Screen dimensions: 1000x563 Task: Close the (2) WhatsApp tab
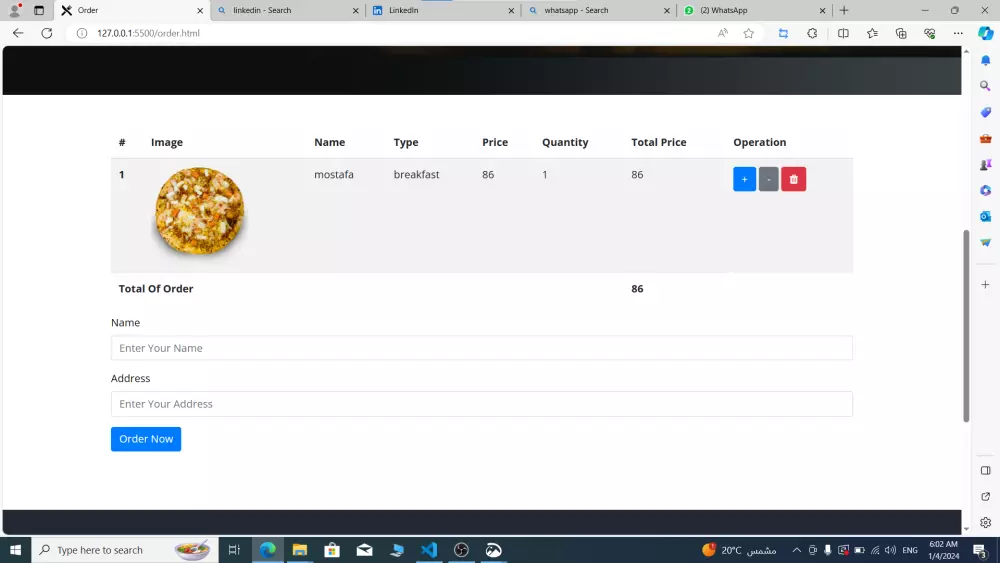(822, 10)
